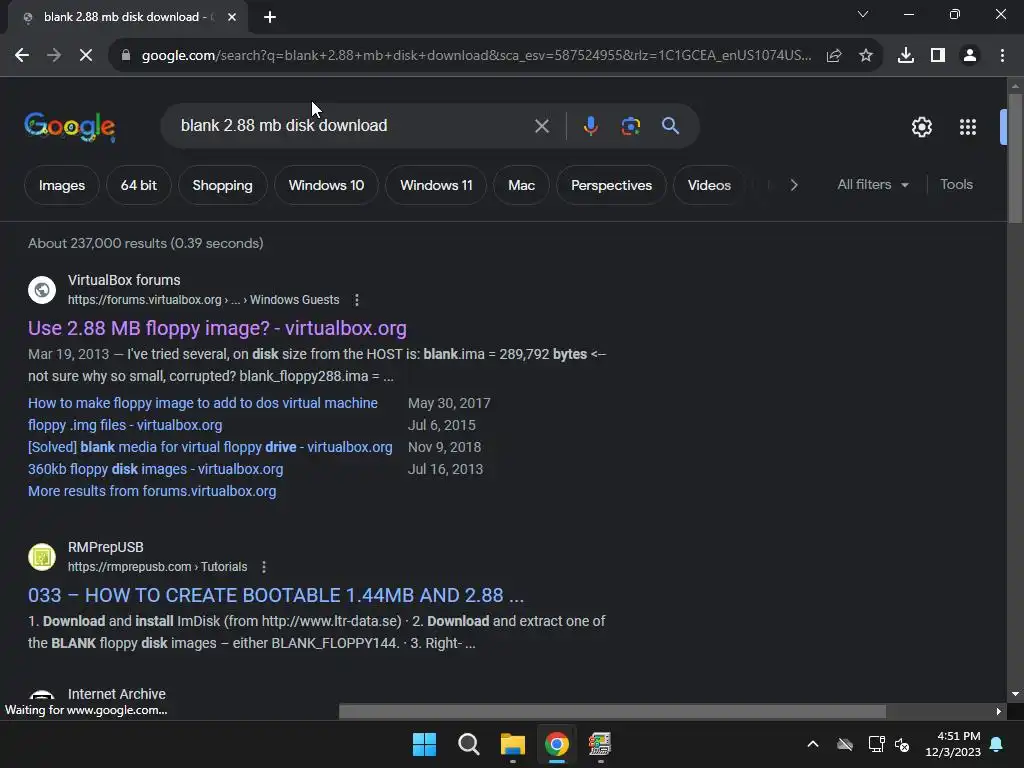This screenshot has width=1024, height=768.
Task: Select the Images filter chip
Action: (62, 185)
